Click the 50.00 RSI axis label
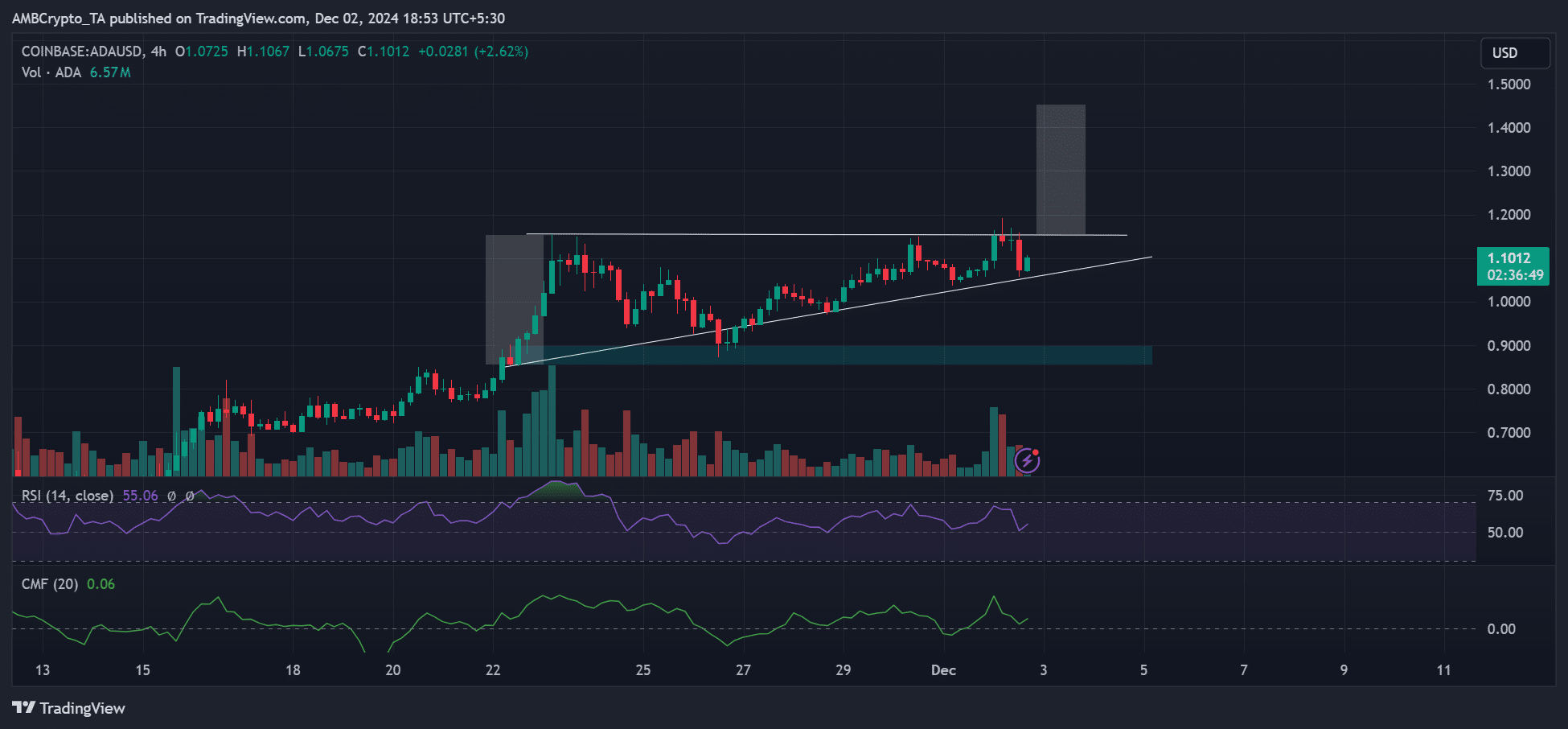 click(x=1505, y=533)
